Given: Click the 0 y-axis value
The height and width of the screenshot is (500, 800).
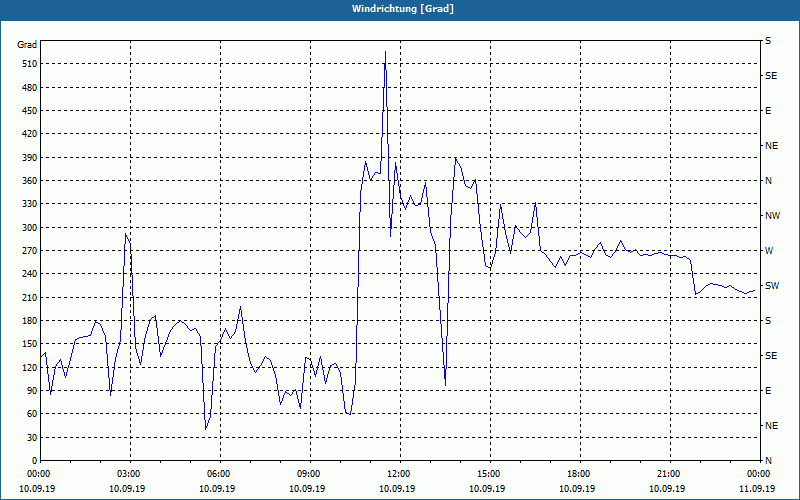Looking at the screenshot, I should click(x=35, y=461).
